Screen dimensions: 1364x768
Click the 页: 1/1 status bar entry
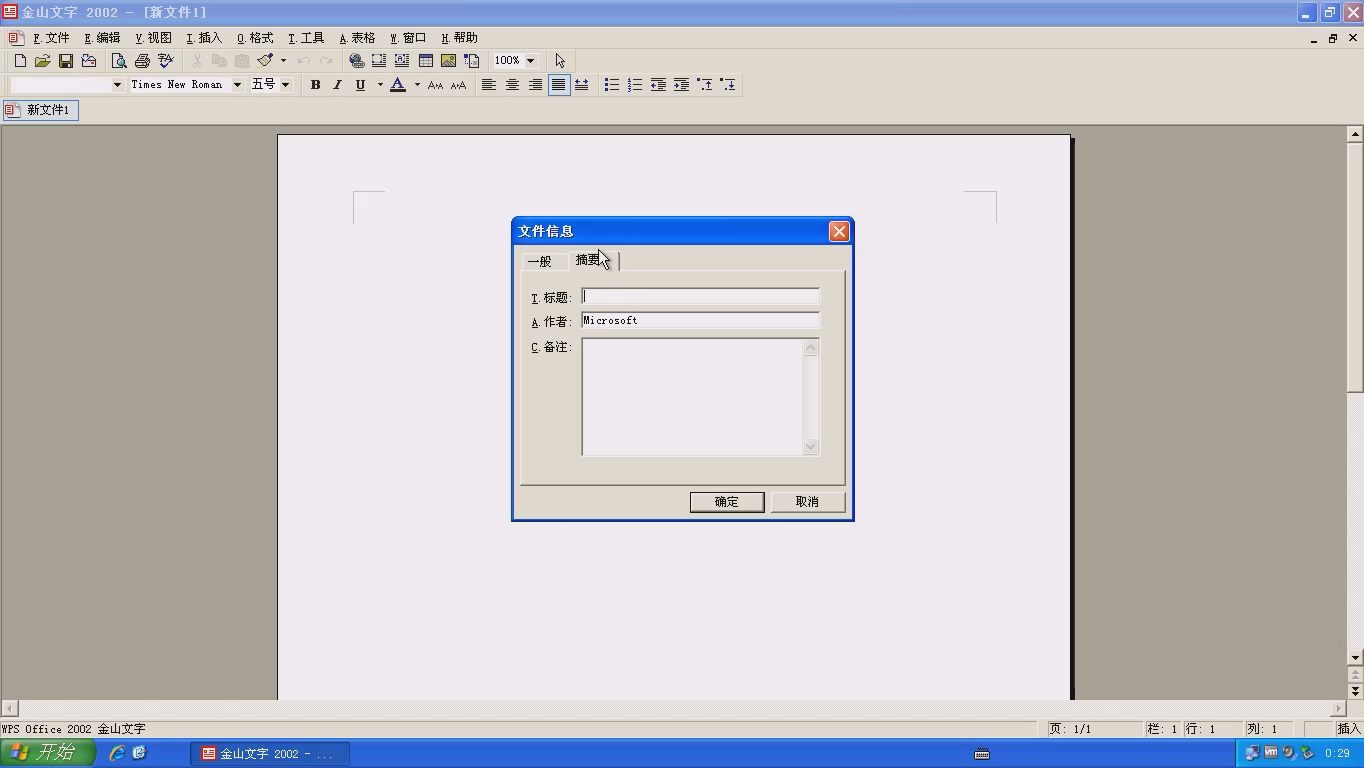coord(1093,729)
